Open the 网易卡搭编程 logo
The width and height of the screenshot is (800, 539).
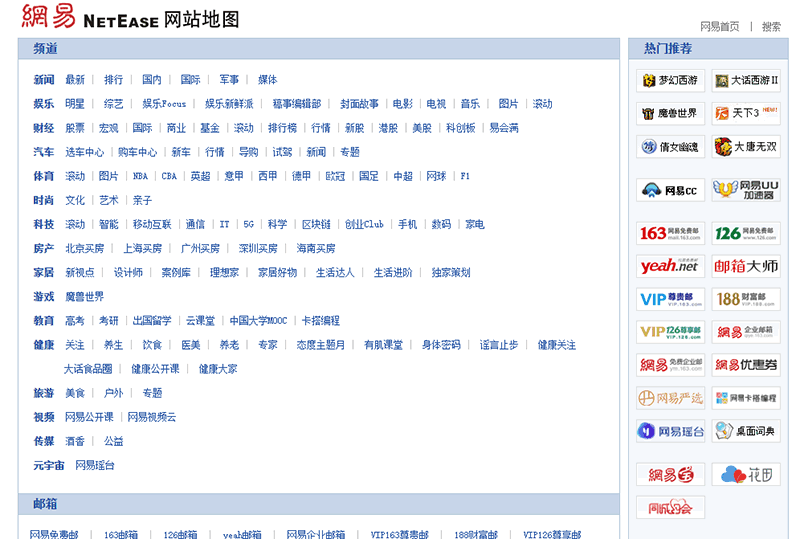[746, 398]
